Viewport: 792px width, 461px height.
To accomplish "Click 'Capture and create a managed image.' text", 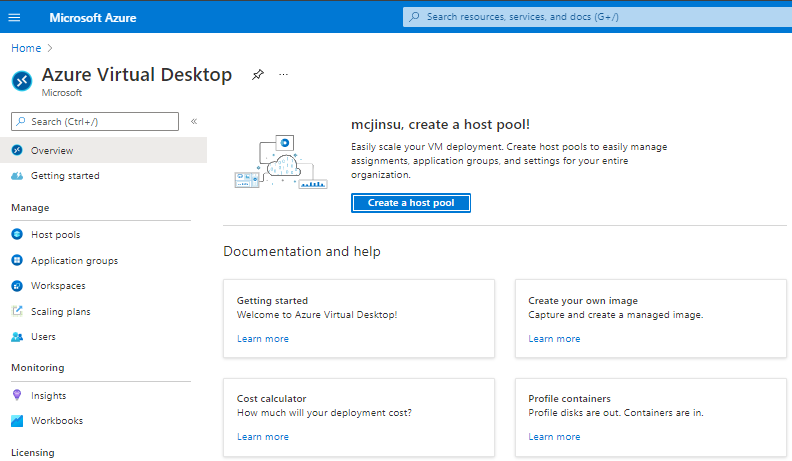I will (616, 315).
